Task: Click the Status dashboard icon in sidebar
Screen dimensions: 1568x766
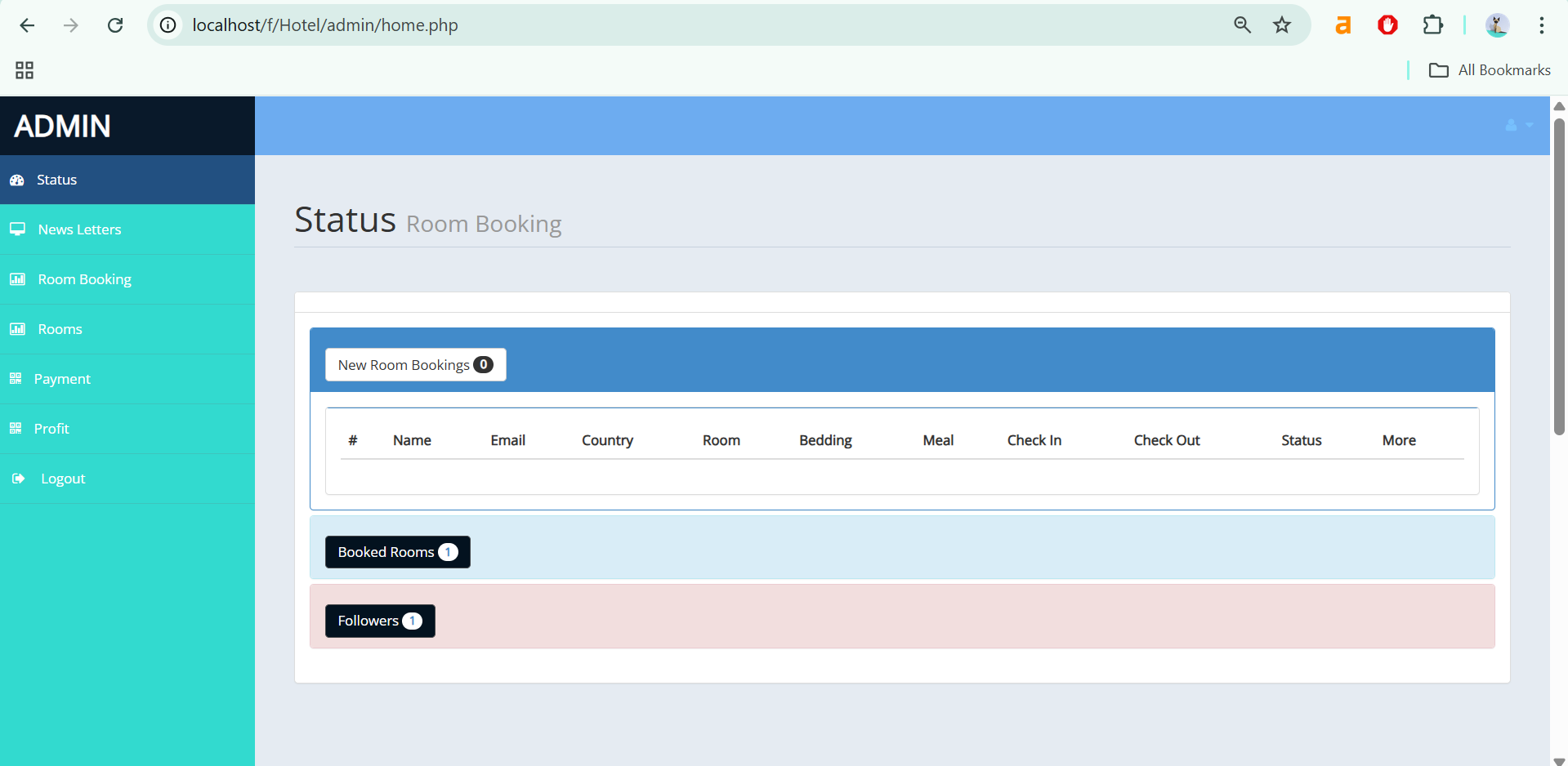Action: pyautogui.click(x=17, y=180)
